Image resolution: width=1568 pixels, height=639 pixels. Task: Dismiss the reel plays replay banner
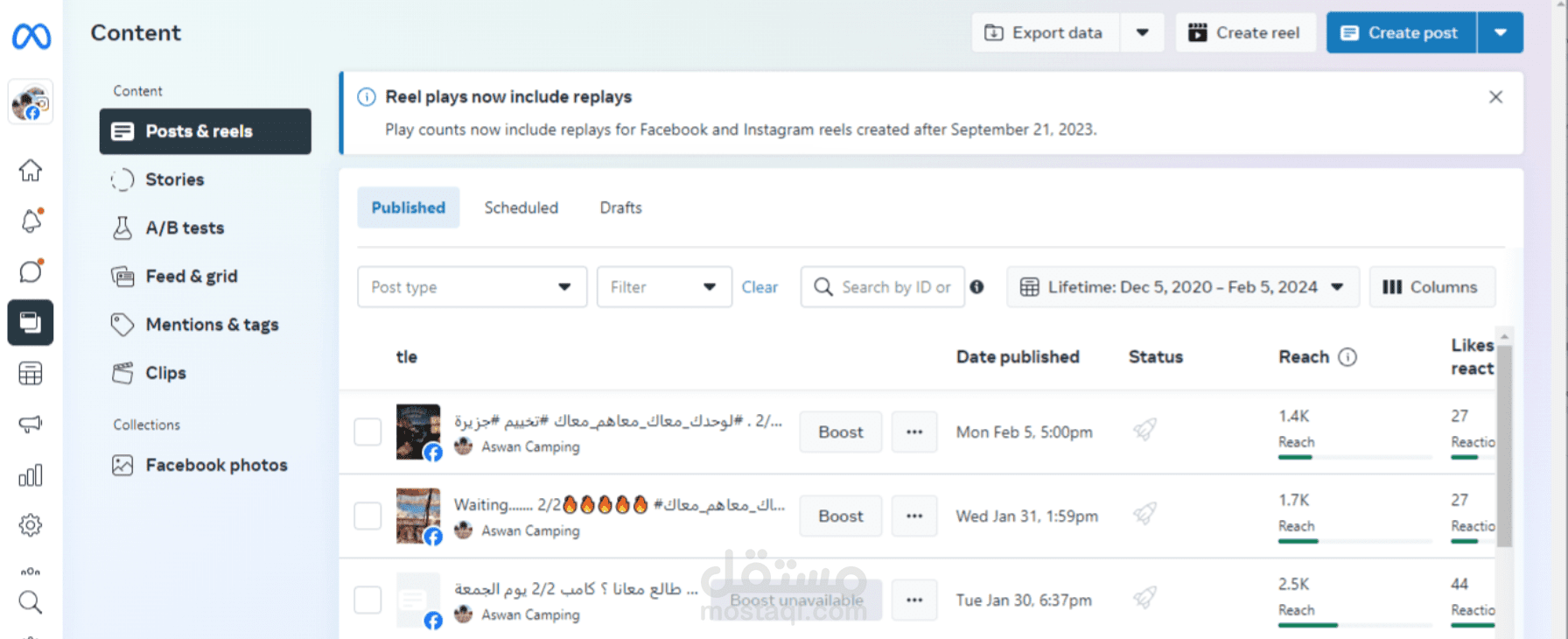point(1496,97)
